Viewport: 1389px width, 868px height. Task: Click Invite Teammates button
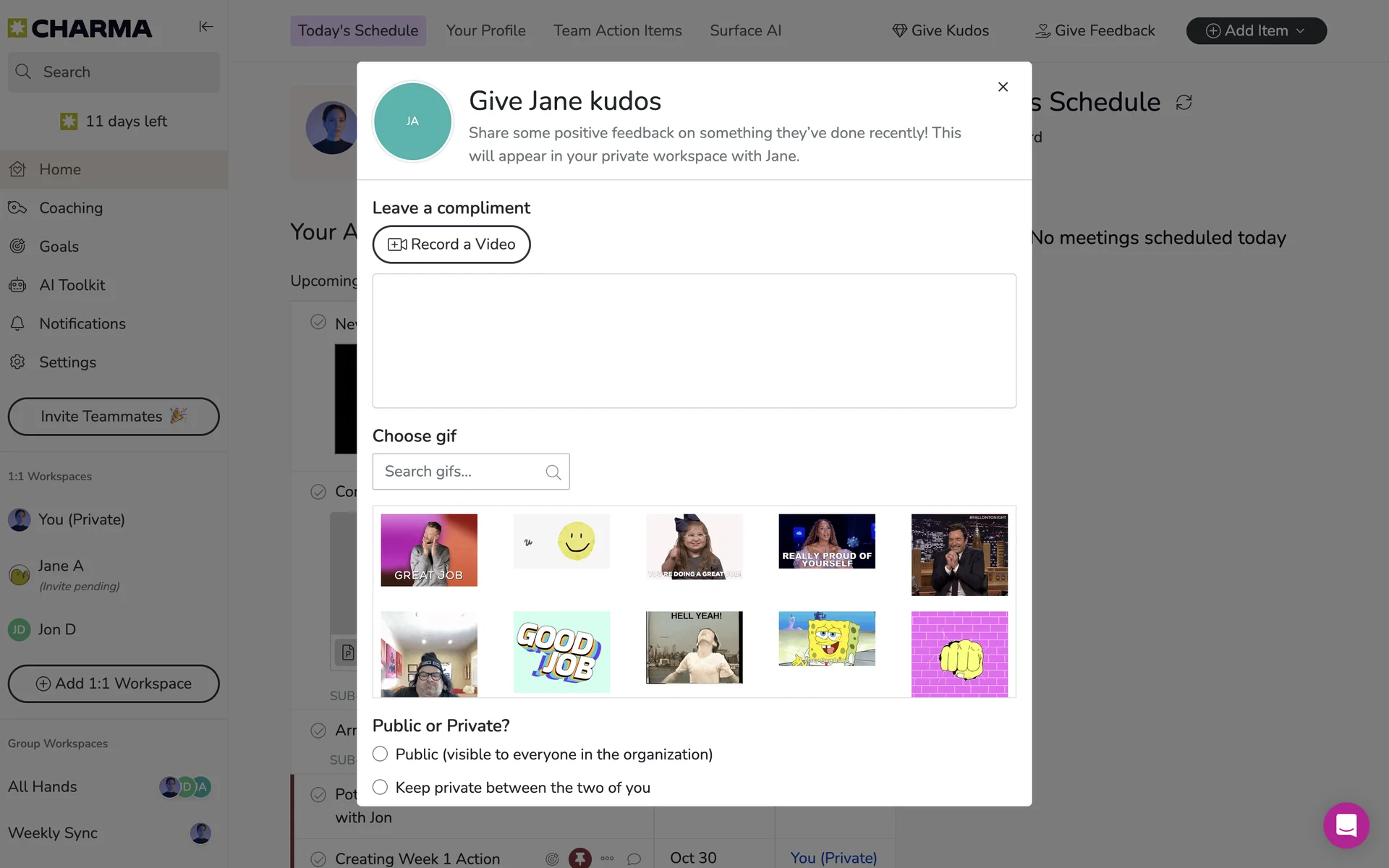click(114, 417)
